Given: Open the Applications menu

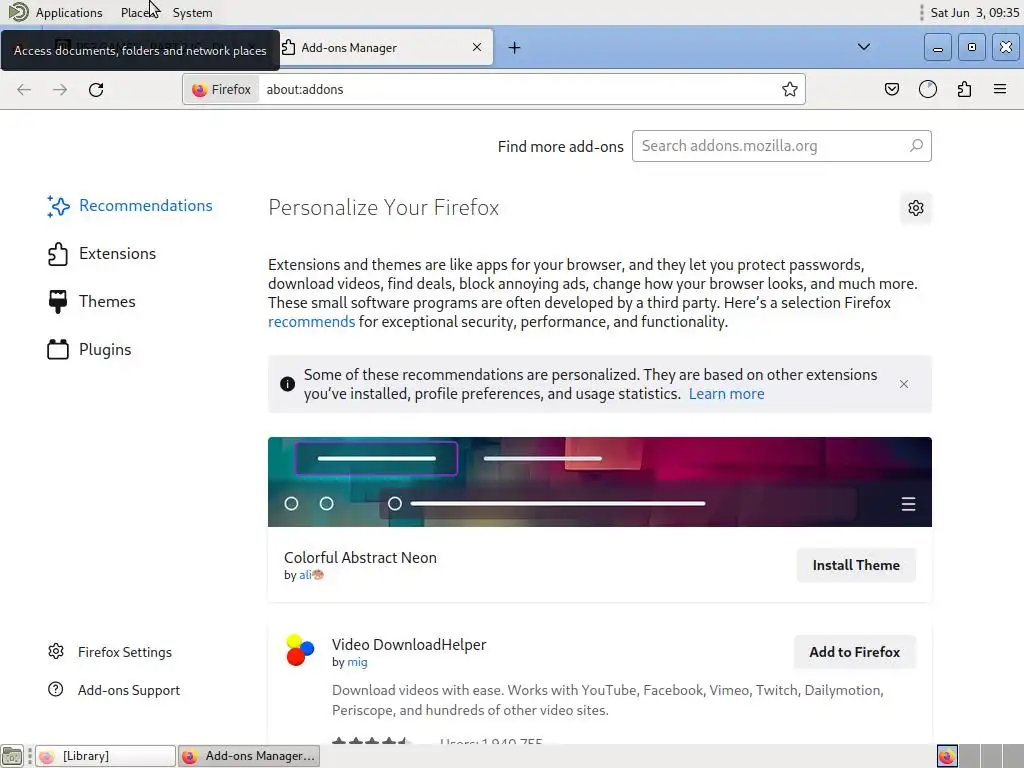Looking at the screenshot, I should click(x=69, y=12).
